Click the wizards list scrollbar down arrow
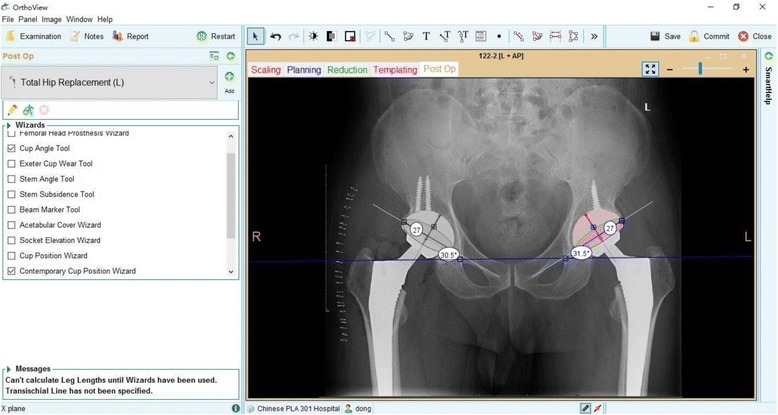Screen dimensions: 778x415 click(x=232, y=272)
